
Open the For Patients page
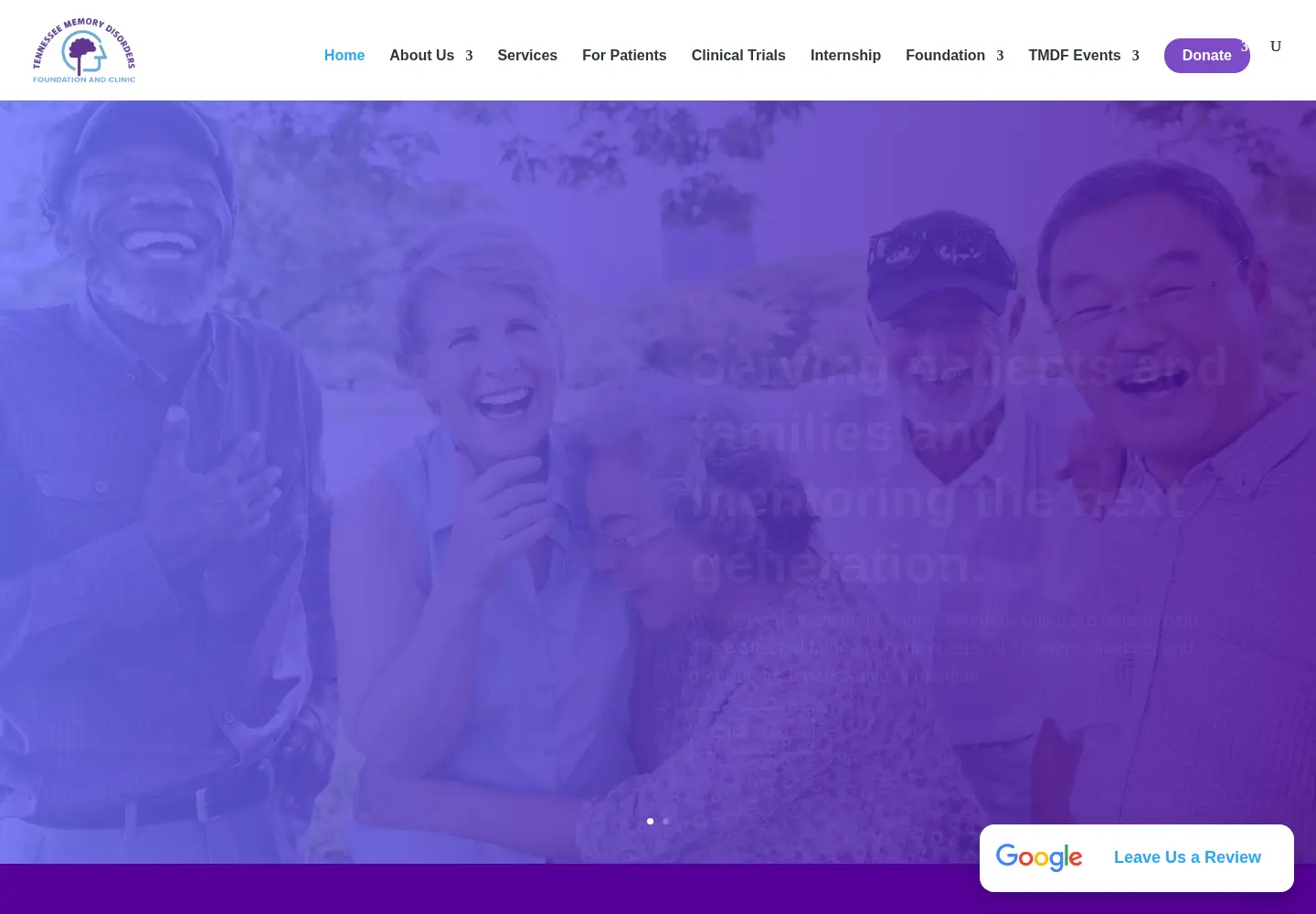point(624,56)
